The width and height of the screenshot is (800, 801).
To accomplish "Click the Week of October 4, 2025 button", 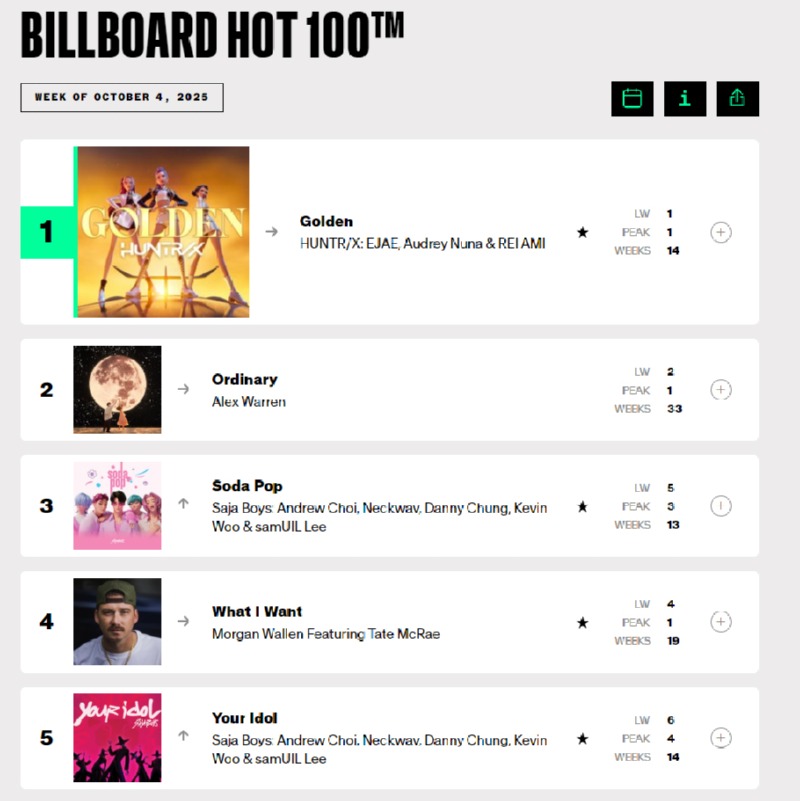I will pos(122,97).
